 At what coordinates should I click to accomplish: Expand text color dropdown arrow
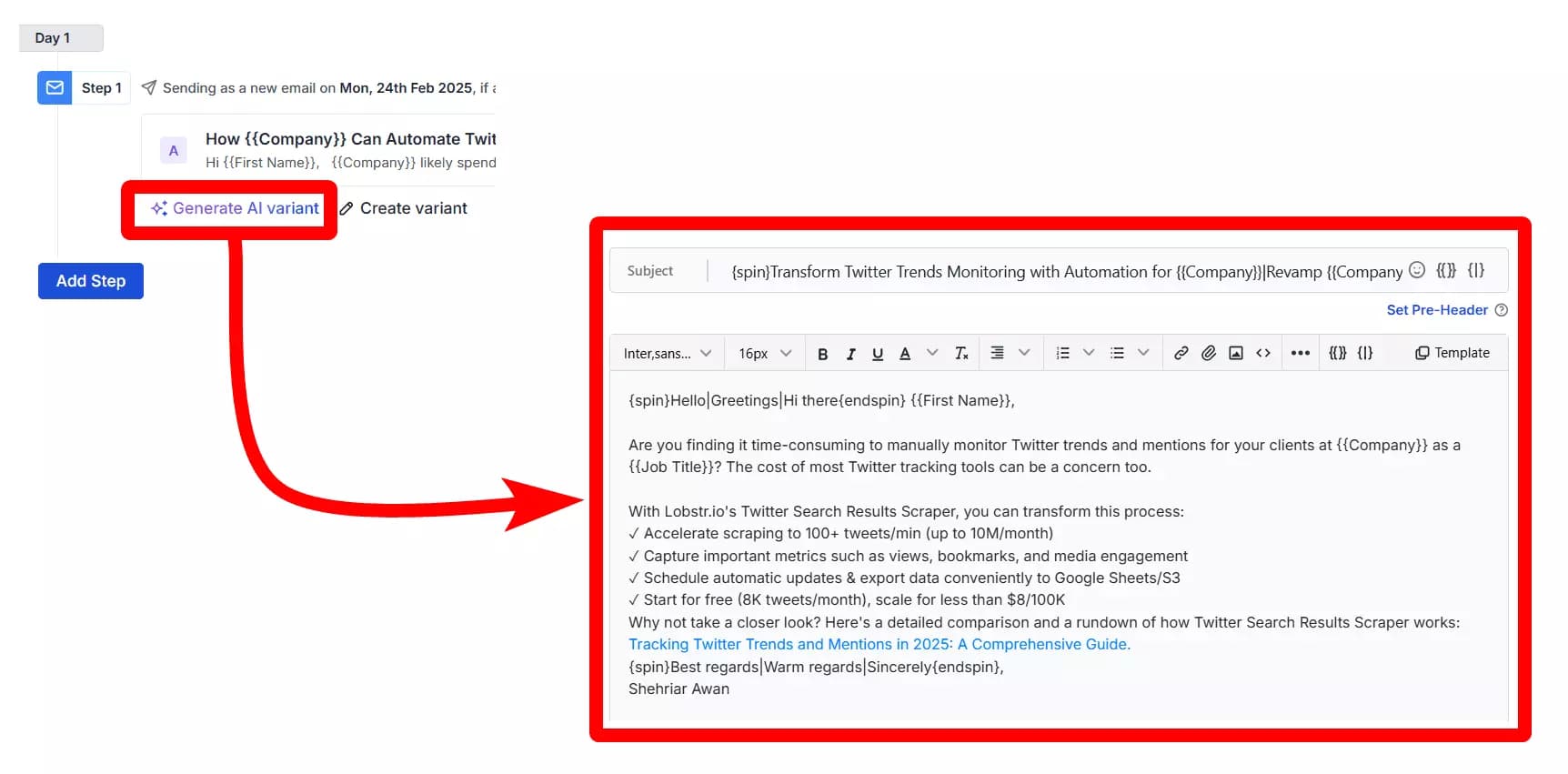coord(932,353)
